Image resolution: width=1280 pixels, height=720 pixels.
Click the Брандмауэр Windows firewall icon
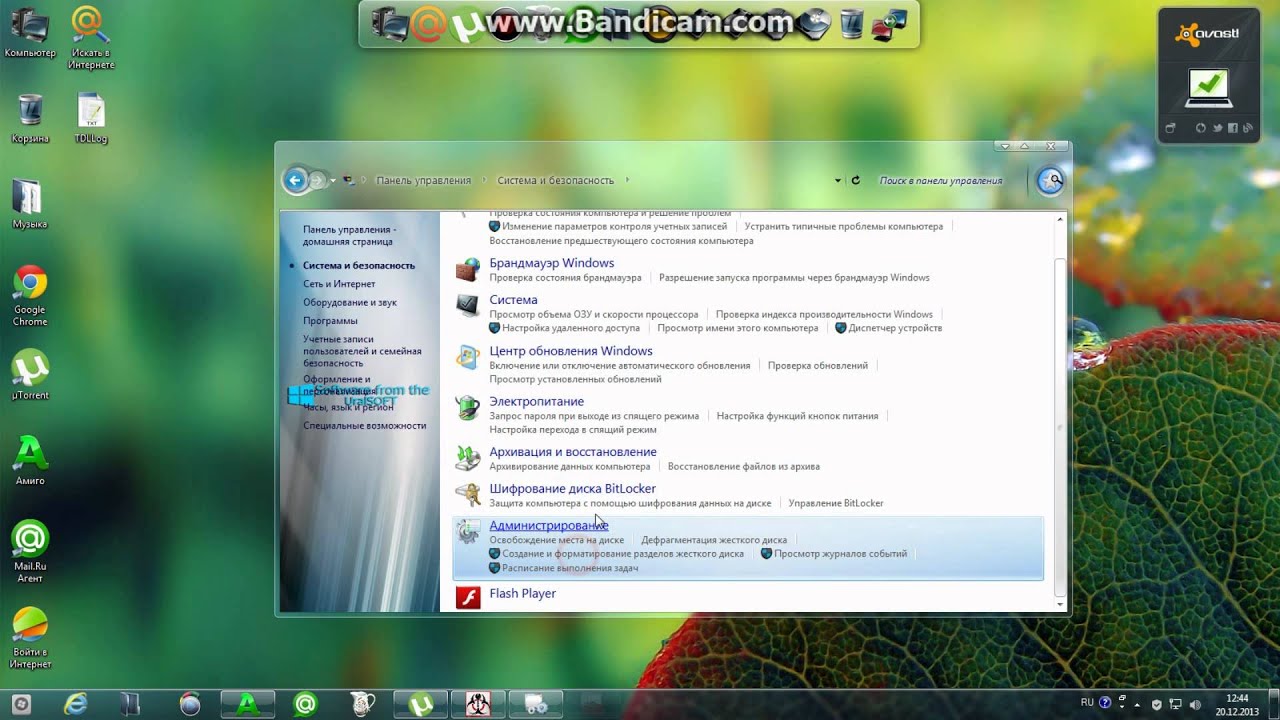tap(467, 270)
